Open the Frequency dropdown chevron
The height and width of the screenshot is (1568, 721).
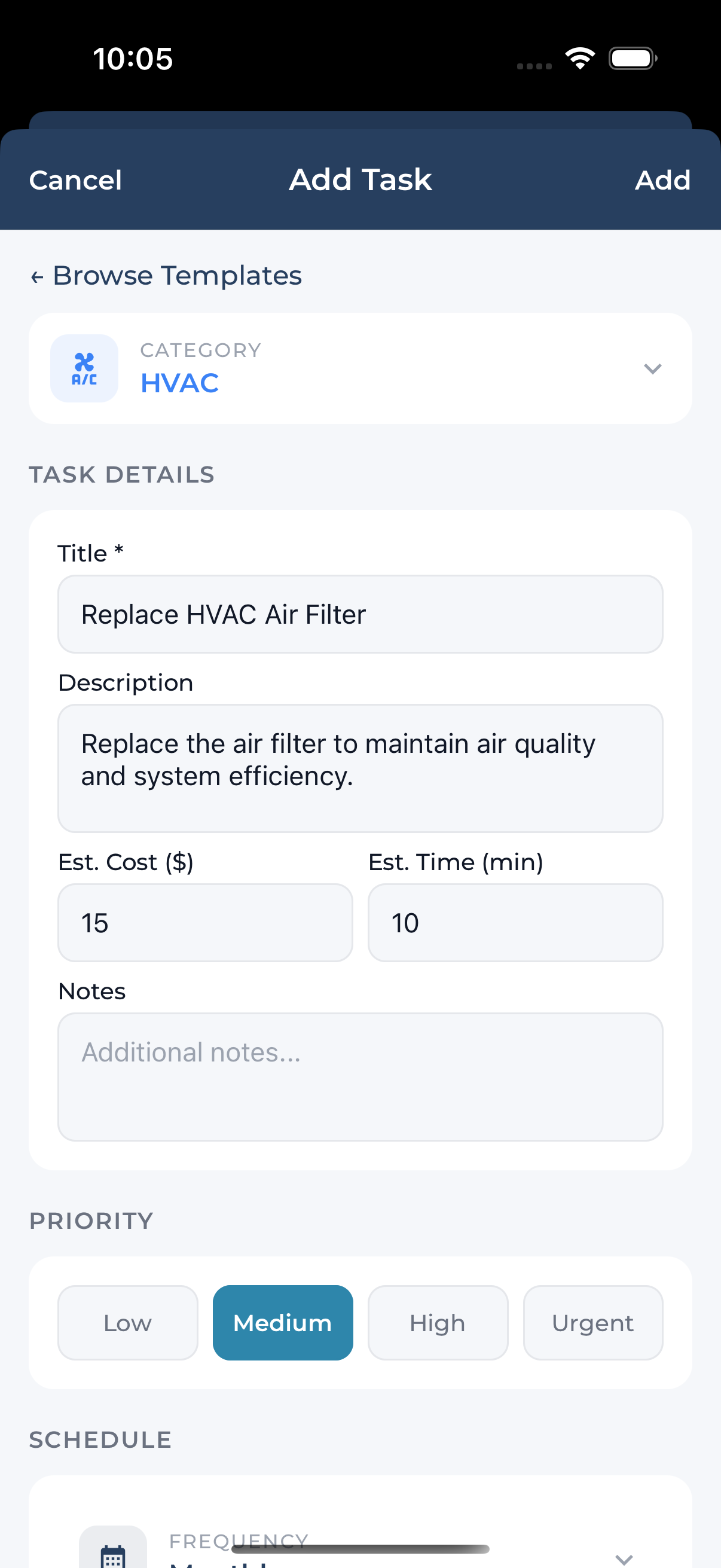(x=624, y=1559)
